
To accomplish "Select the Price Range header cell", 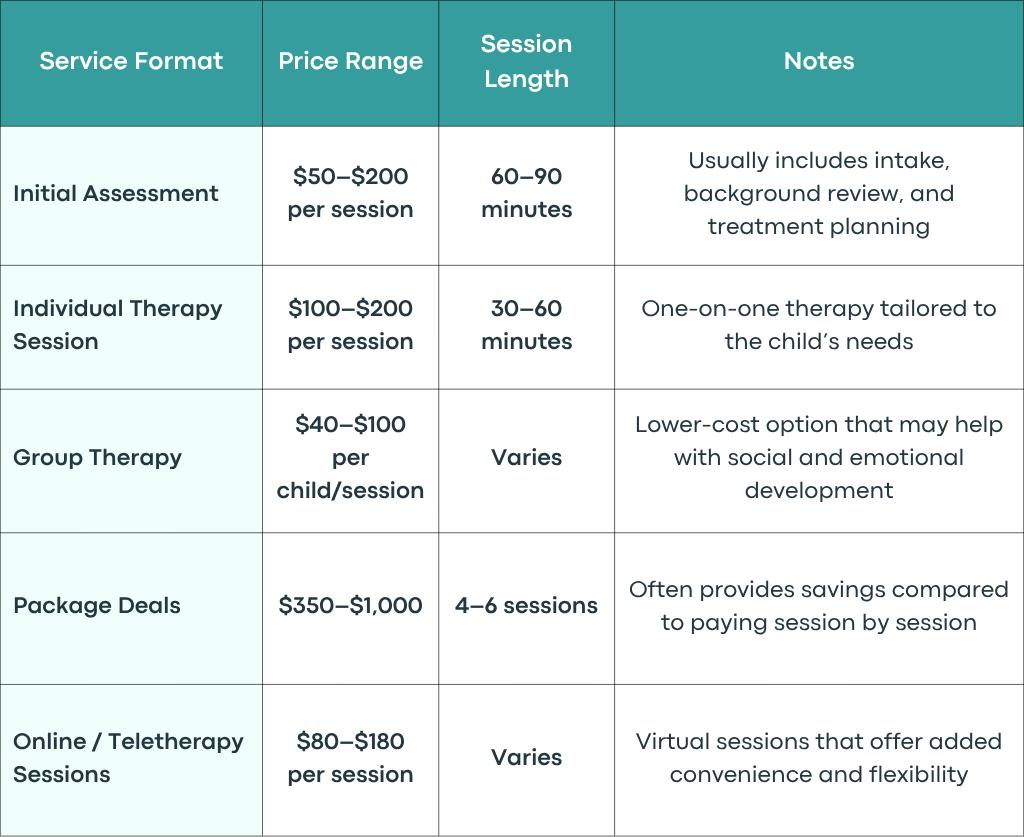I will [x=351, y=61].
